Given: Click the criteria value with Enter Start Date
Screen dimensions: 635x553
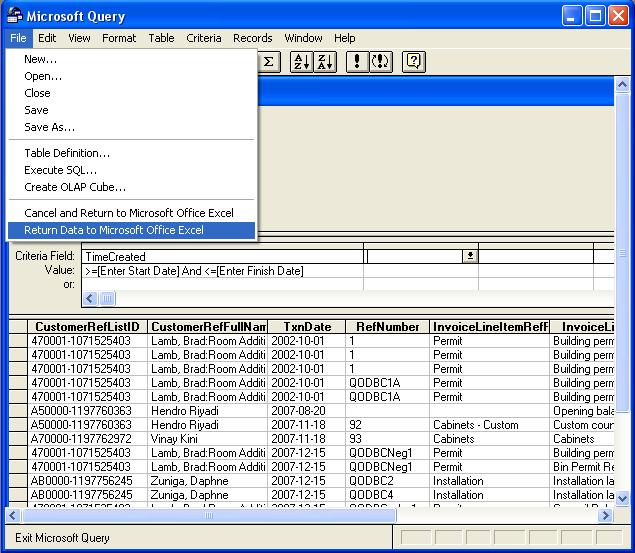Looking at the screenshot, I should pos(223,271).
